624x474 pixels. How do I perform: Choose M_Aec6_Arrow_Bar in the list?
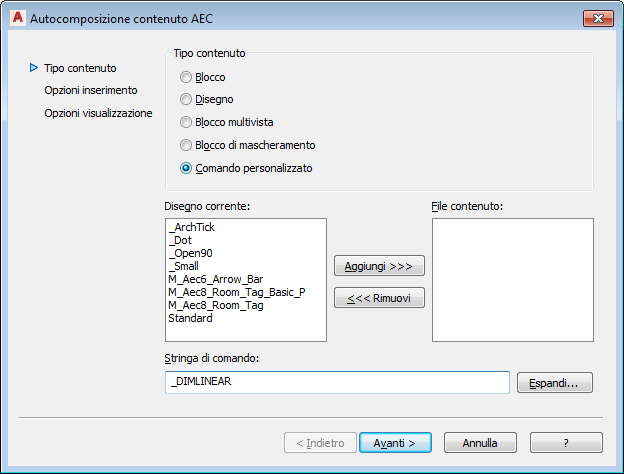pyautogui.click(x=215, y=279)
